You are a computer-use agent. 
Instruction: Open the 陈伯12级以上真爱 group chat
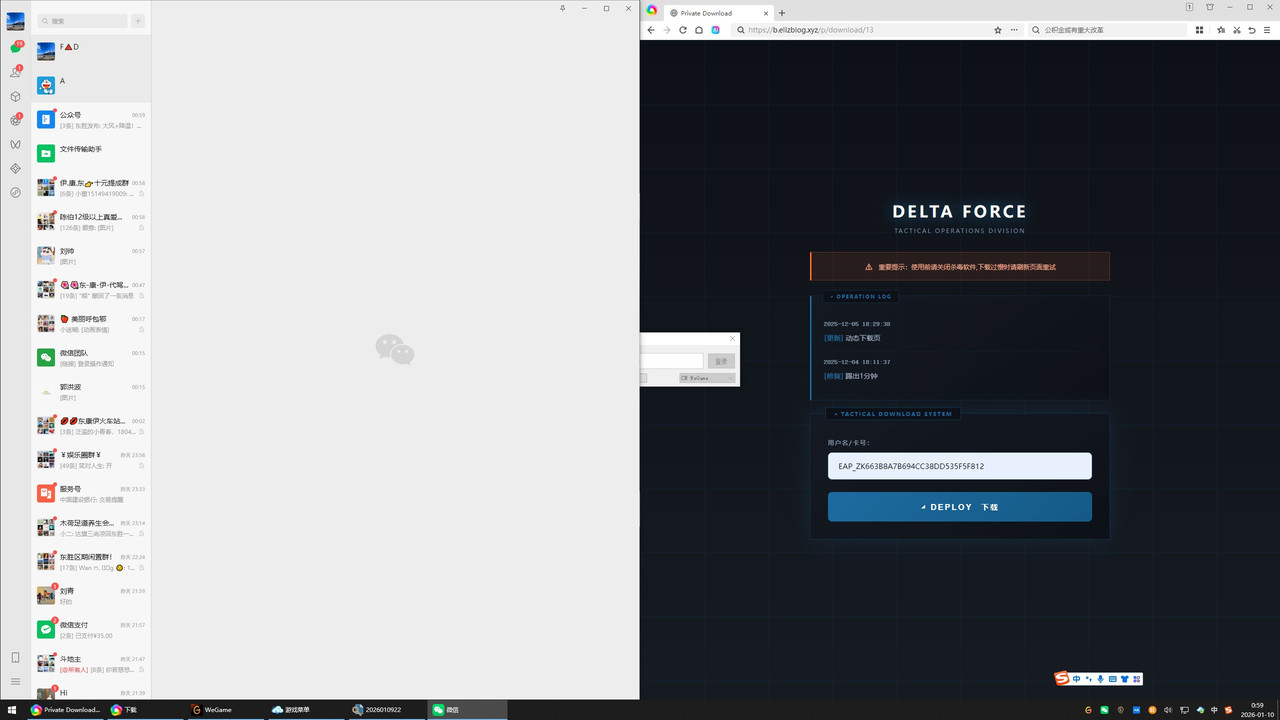point(91,221)
